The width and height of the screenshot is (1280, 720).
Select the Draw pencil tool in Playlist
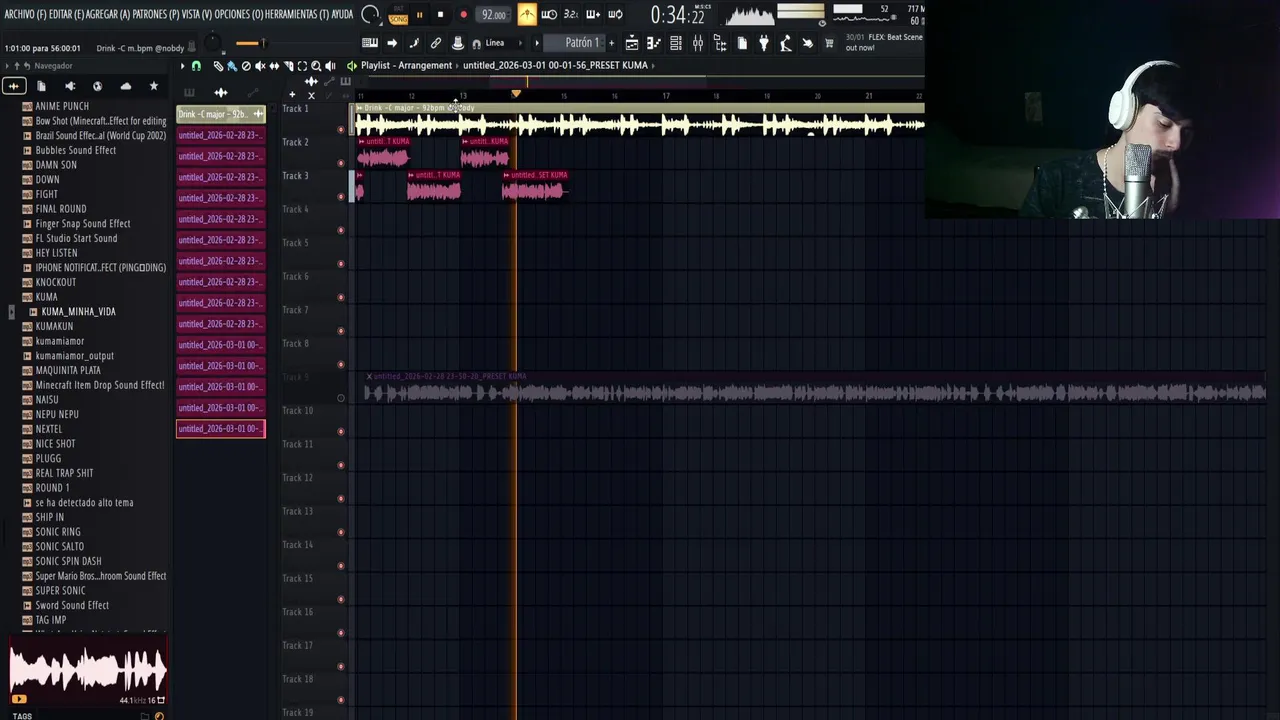tap(218, 66)
